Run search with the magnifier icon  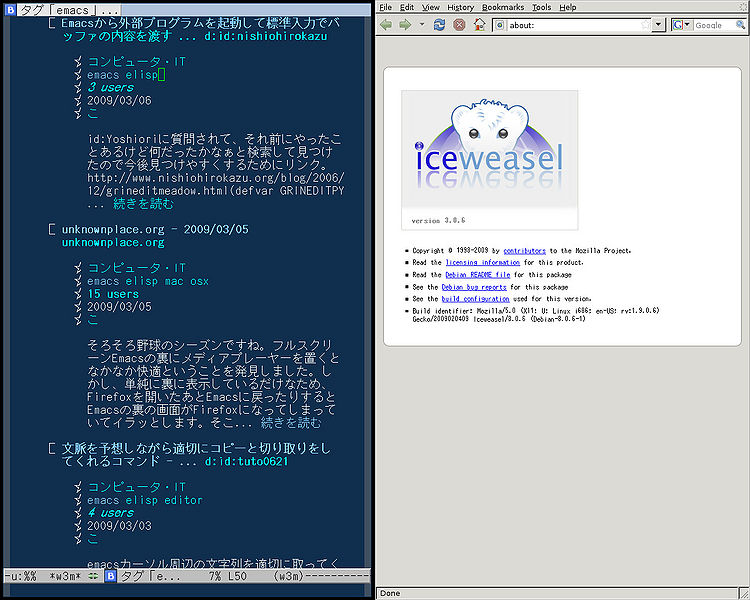click(x=740, y=25)
